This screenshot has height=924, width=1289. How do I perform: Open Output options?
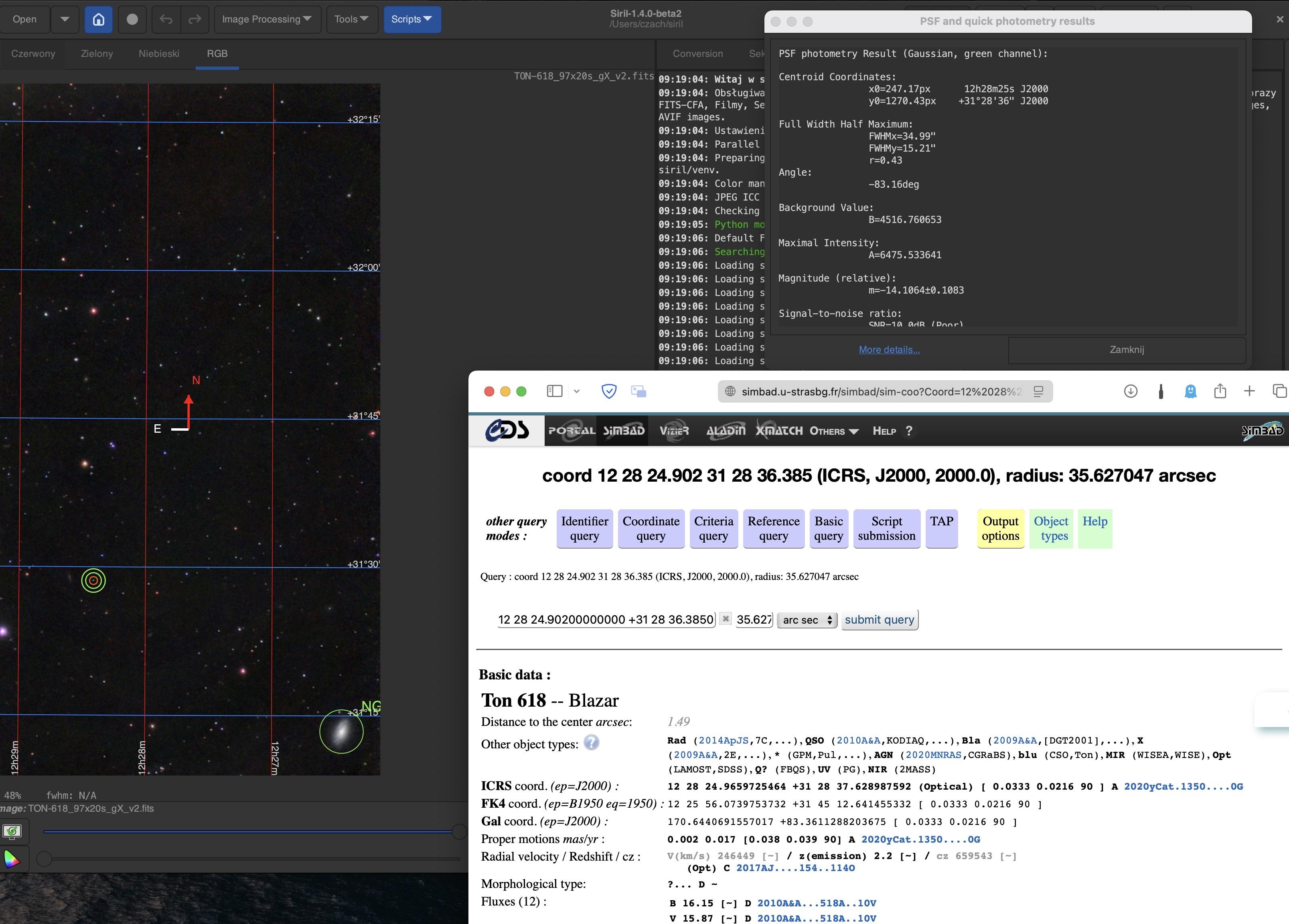(1001, 529)
